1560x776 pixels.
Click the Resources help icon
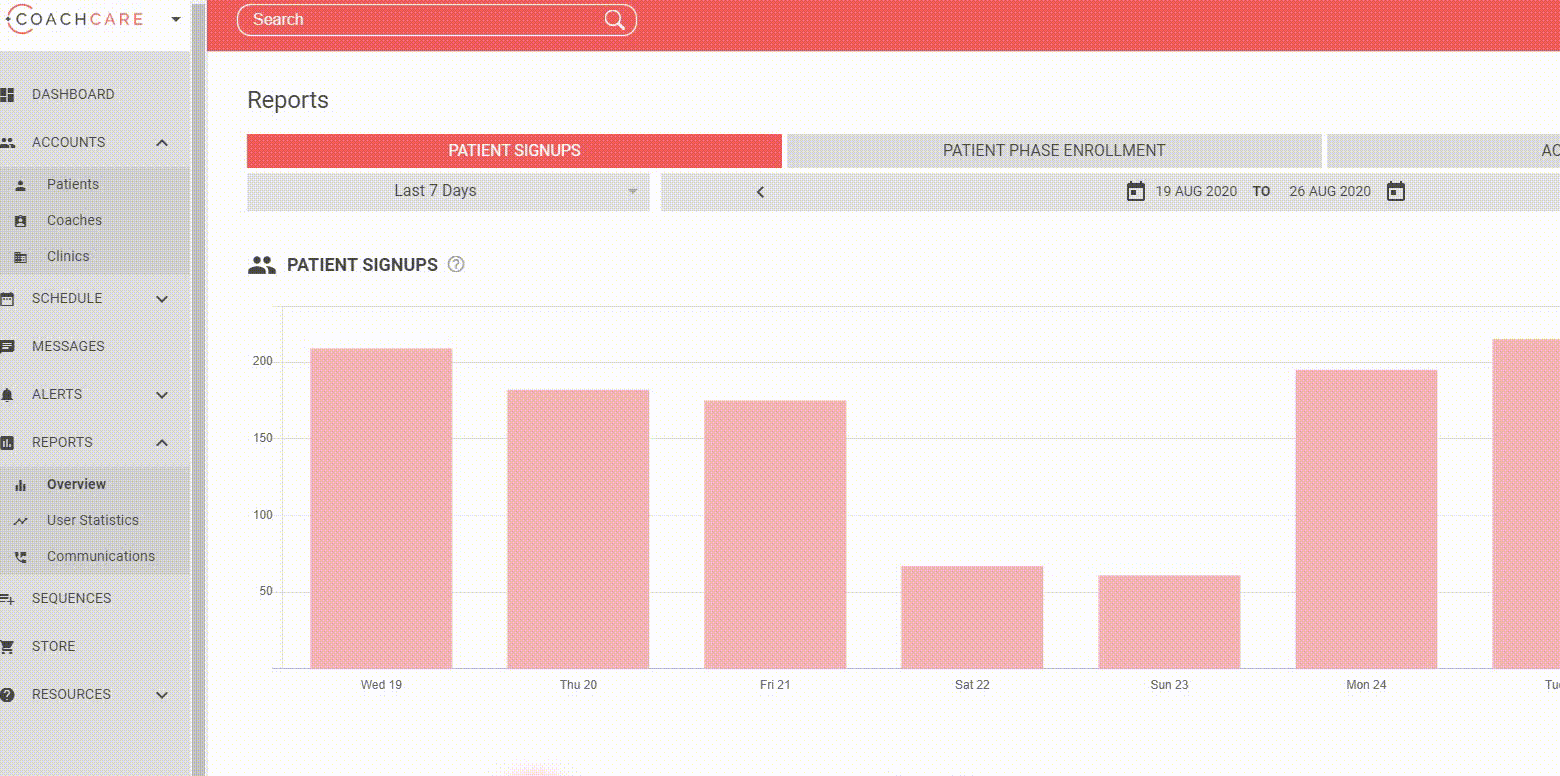tap(7, 695)
